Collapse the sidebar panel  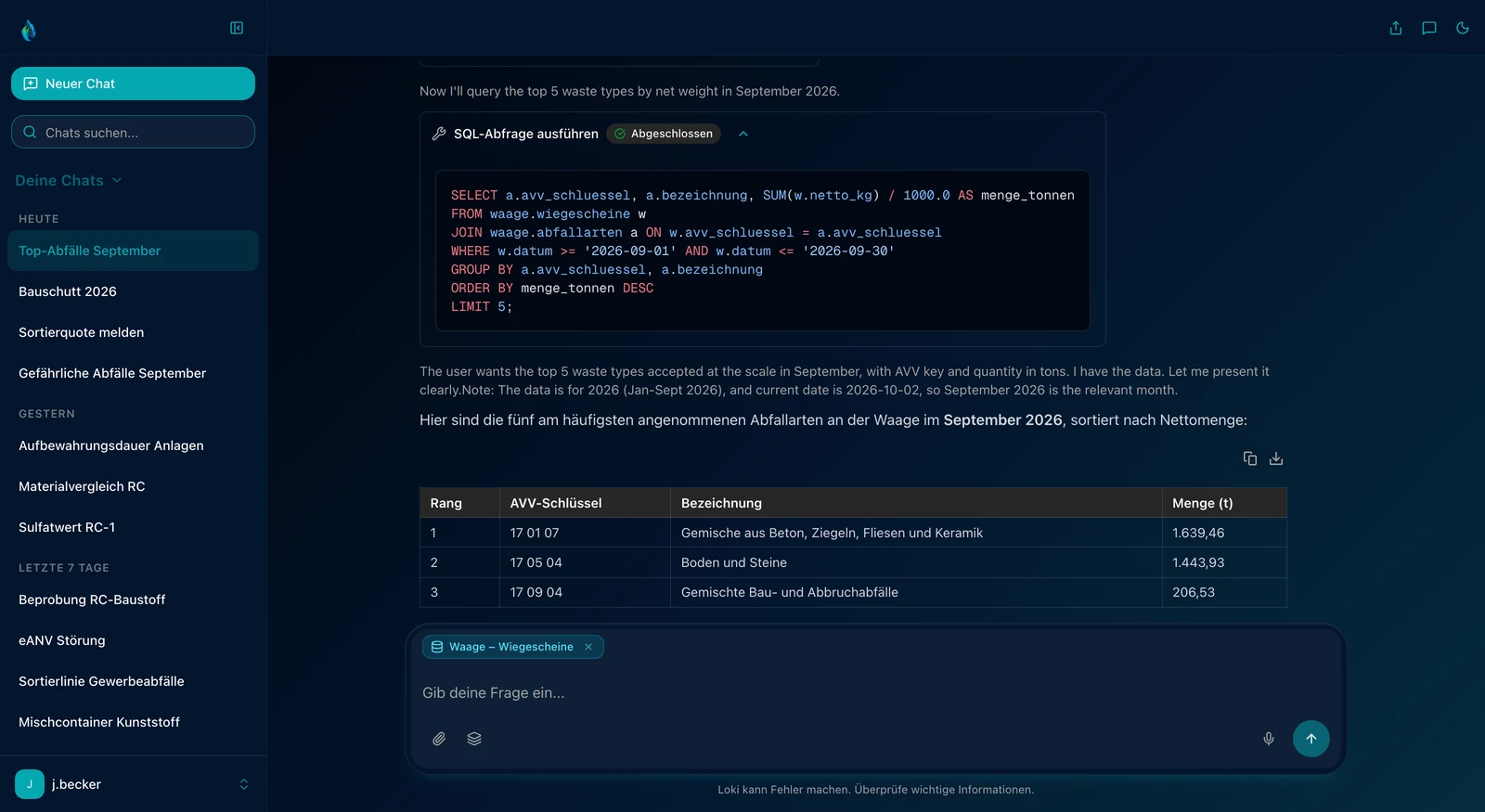[237, 28]
